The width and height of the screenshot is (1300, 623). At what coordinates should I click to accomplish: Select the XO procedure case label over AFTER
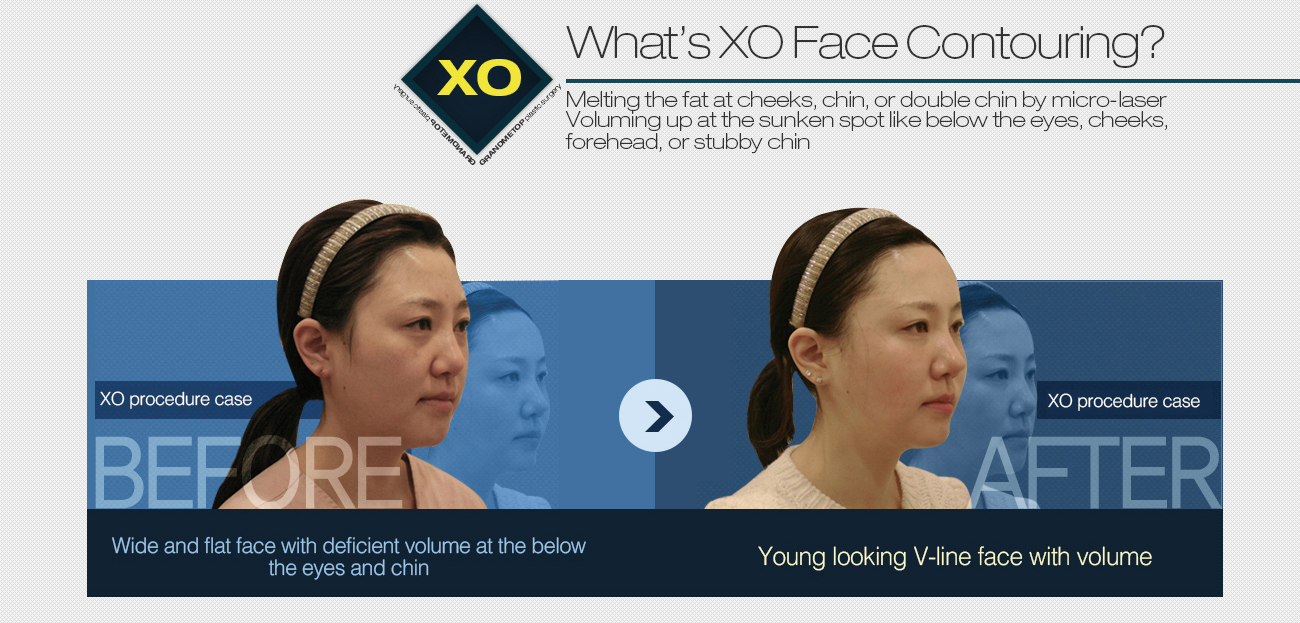1124,401
